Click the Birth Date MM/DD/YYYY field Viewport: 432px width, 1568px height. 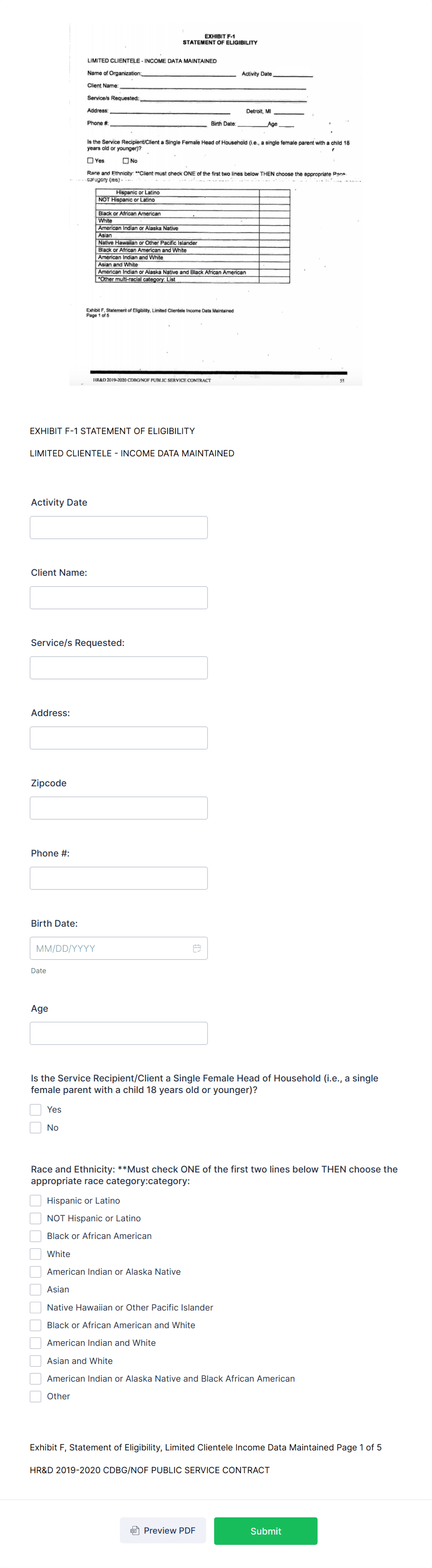point(110,948)
